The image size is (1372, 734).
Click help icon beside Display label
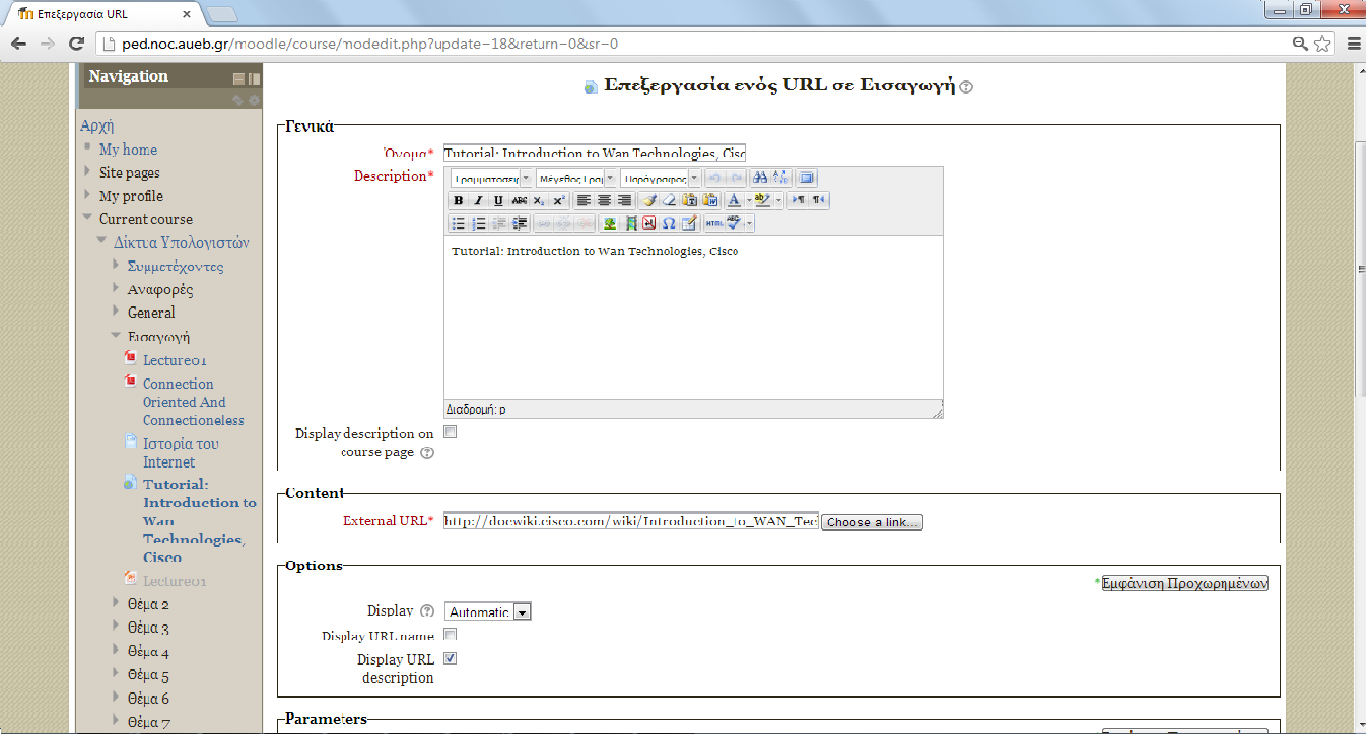(x=427, y=611)
